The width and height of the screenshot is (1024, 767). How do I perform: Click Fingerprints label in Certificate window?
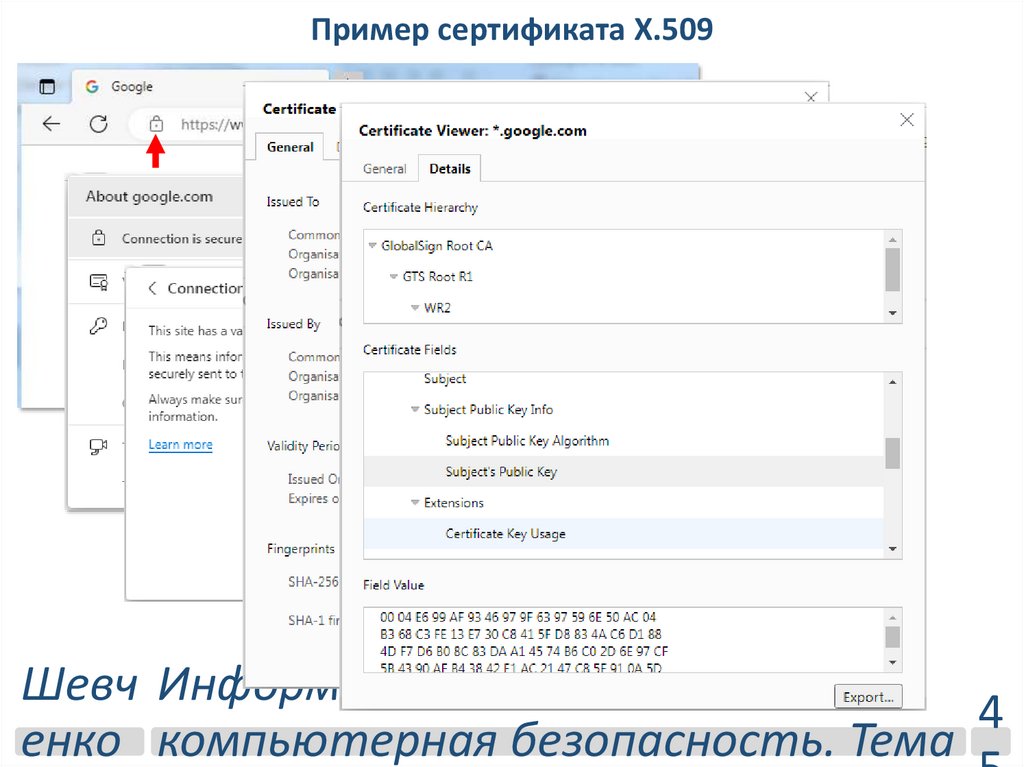click(x=300, y=549)
